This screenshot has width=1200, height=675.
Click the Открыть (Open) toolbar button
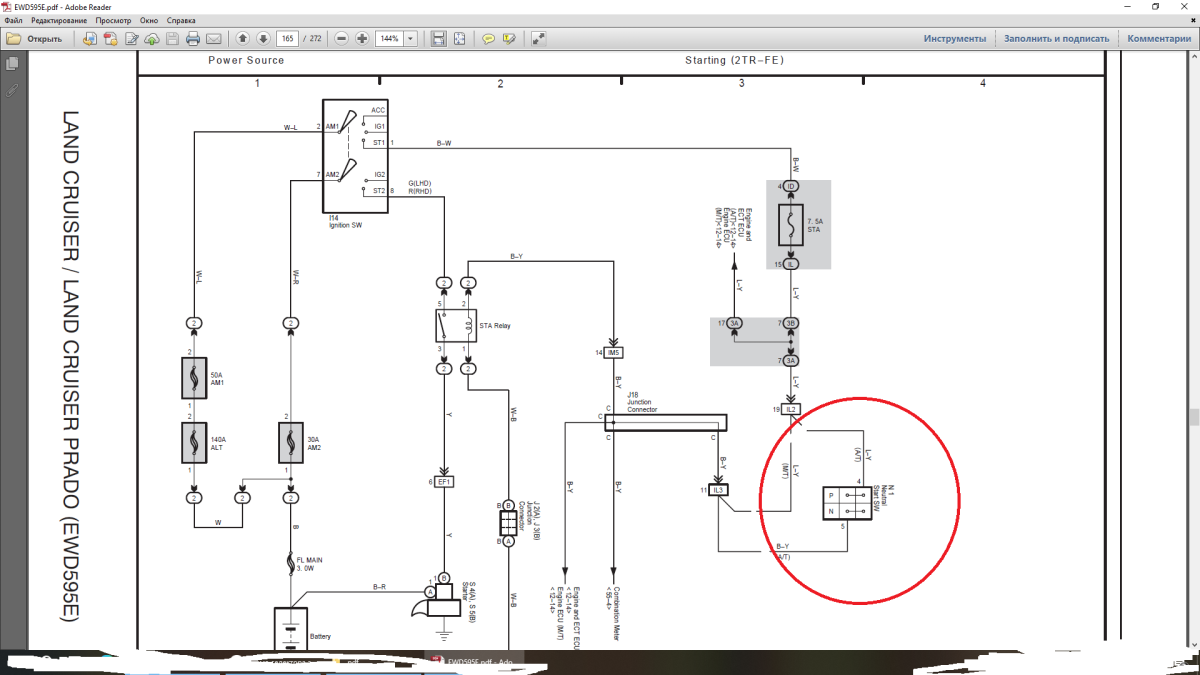(x=35, y=38)
